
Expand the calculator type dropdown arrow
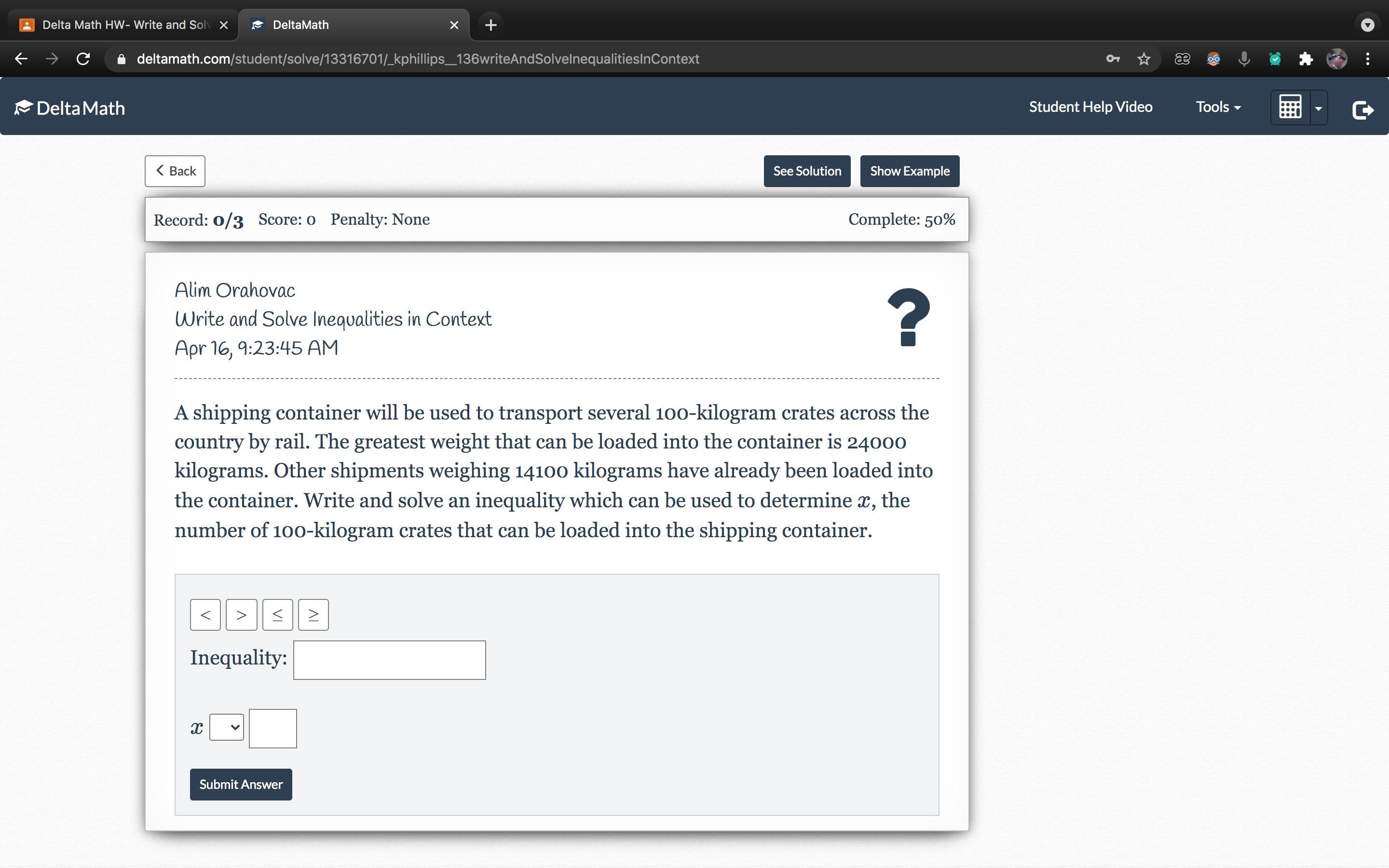pos(1319,108)
